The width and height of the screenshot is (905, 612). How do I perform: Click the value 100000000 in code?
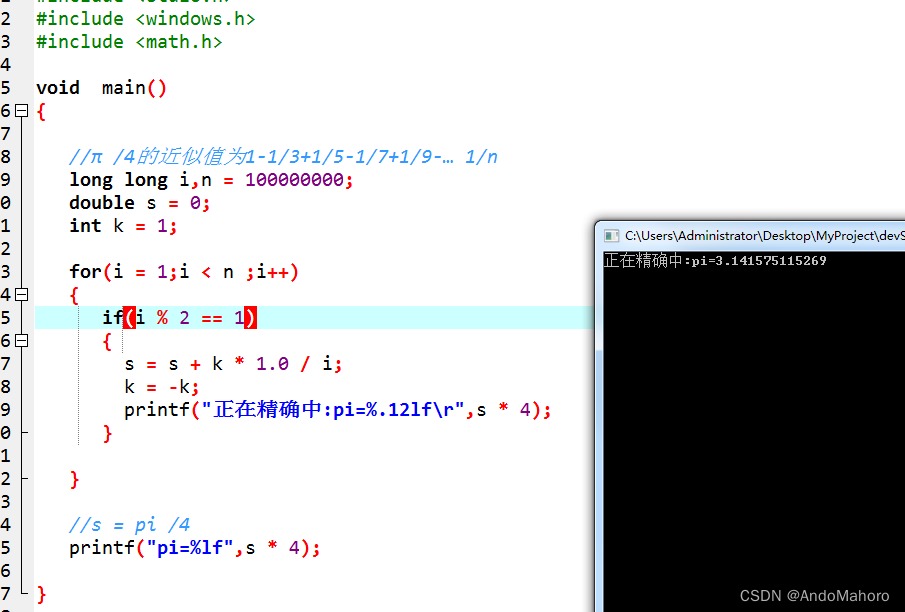(x=294, y=180)
